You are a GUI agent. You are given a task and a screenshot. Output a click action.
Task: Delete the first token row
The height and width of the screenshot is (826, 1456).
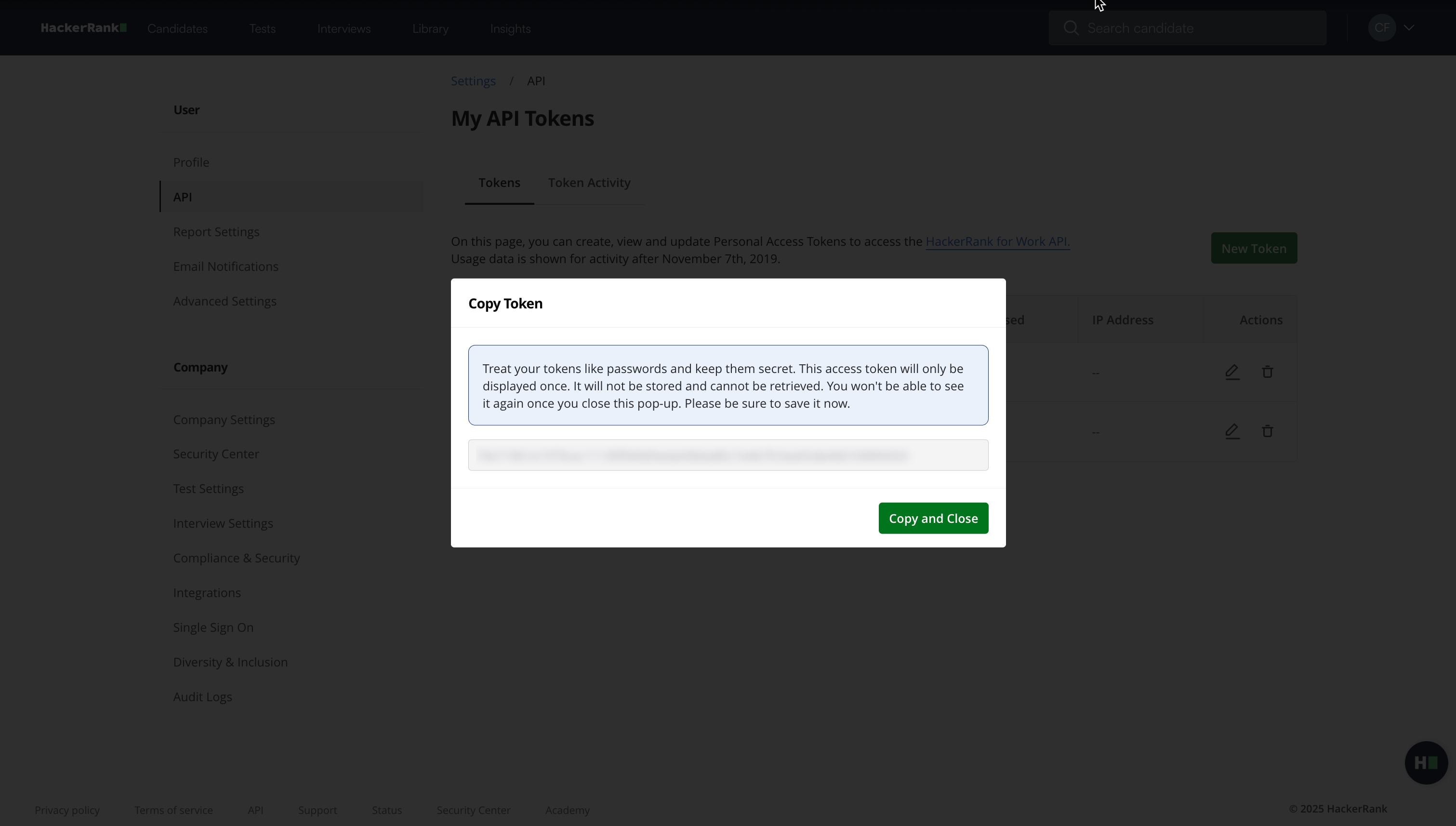click(x=1267, y=372)
